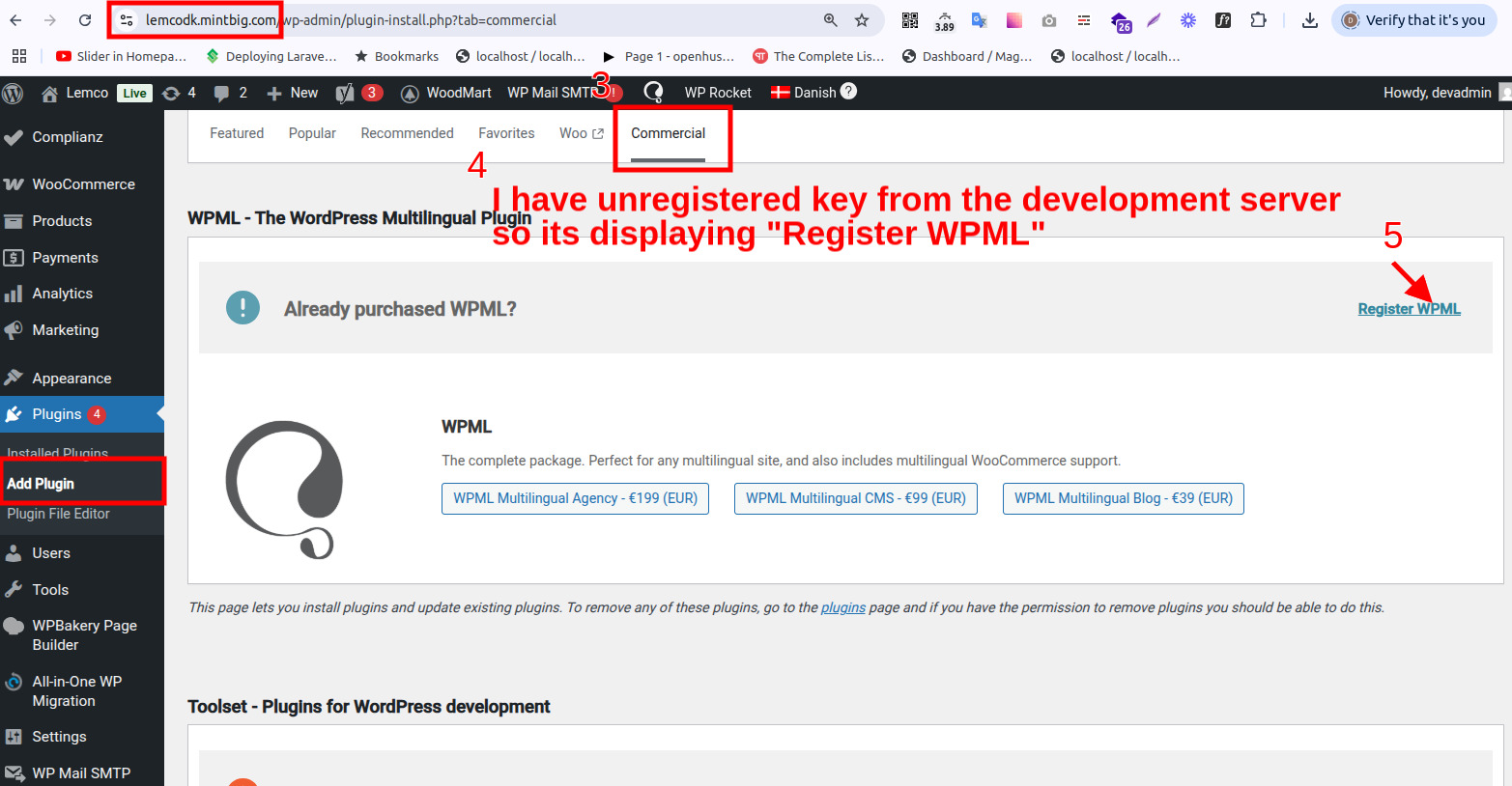Click the WPML logo thumbnail
The image size is (1512, 786).
(284, 490)
